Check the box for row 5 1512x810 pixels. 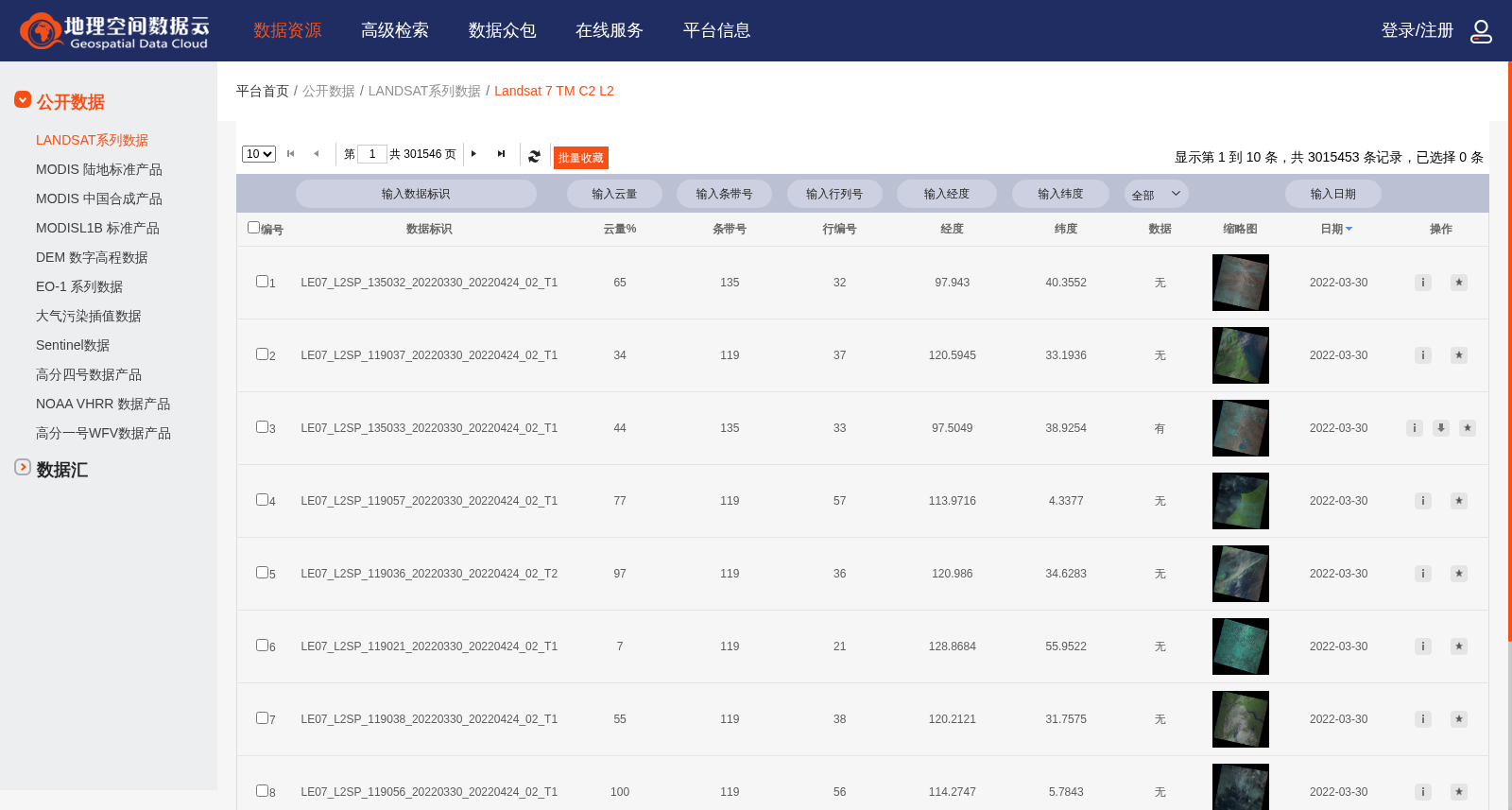(262, 573)
